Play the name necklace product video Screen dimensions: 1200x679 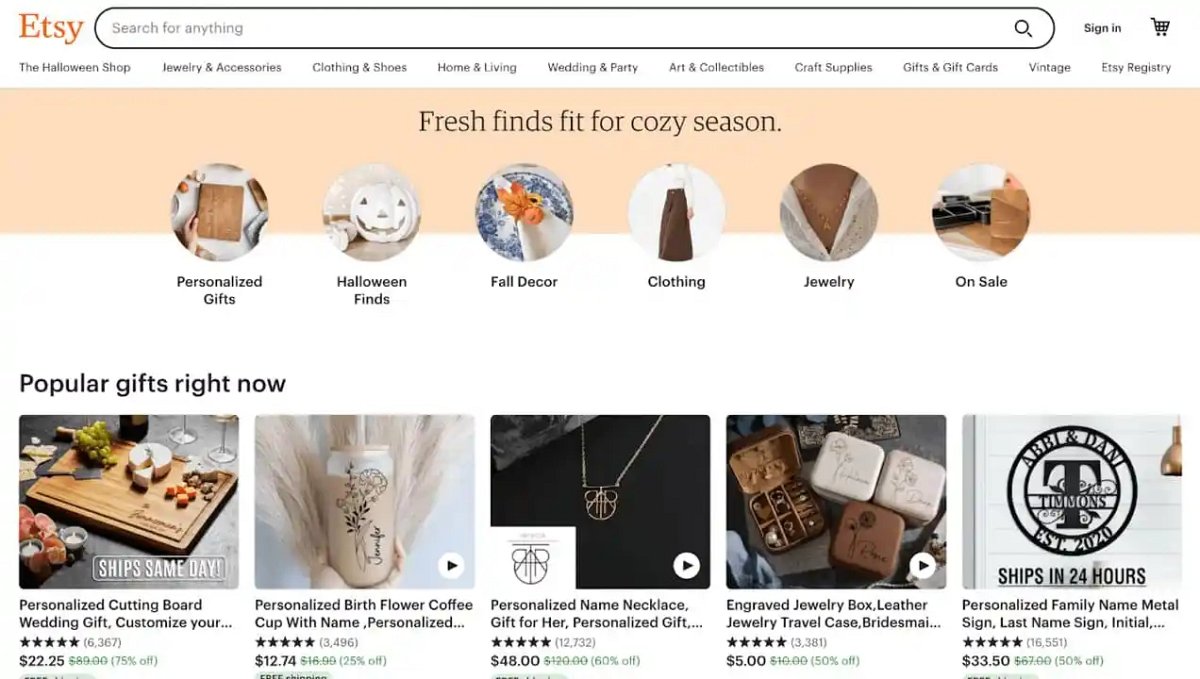point(687,565)
